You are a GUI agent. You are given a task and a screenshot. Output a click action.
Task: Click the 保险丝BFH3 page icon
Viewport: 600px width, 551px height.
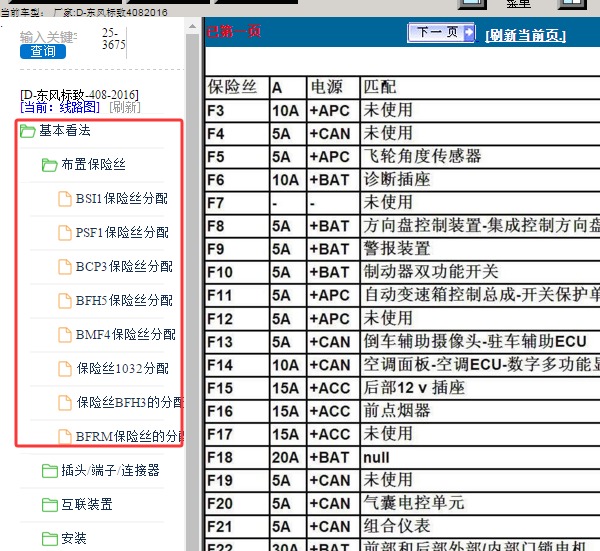click(x=65, y=403)
